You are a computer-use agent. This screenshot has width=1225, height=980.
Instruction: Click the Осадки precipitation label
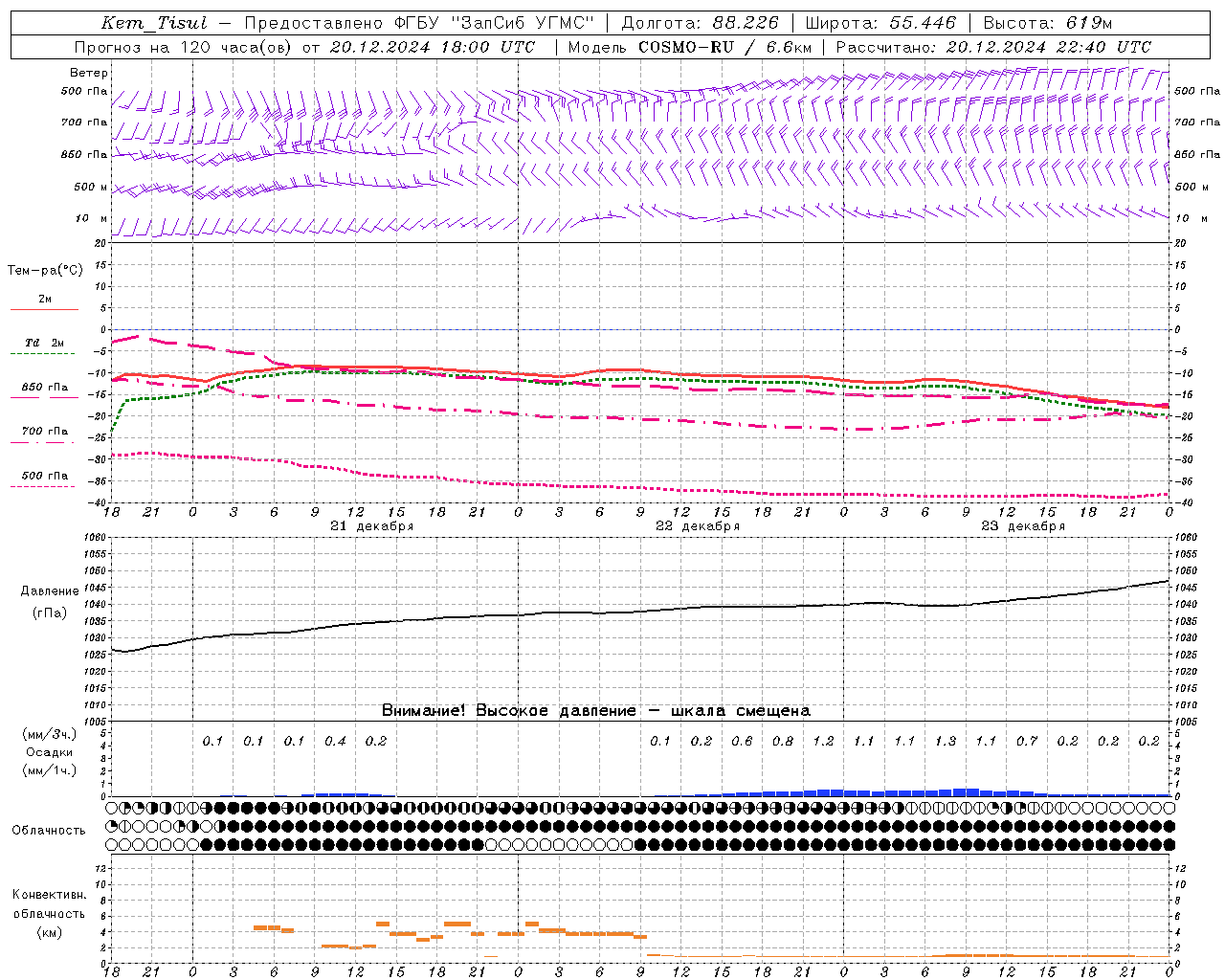coord(50,752)
